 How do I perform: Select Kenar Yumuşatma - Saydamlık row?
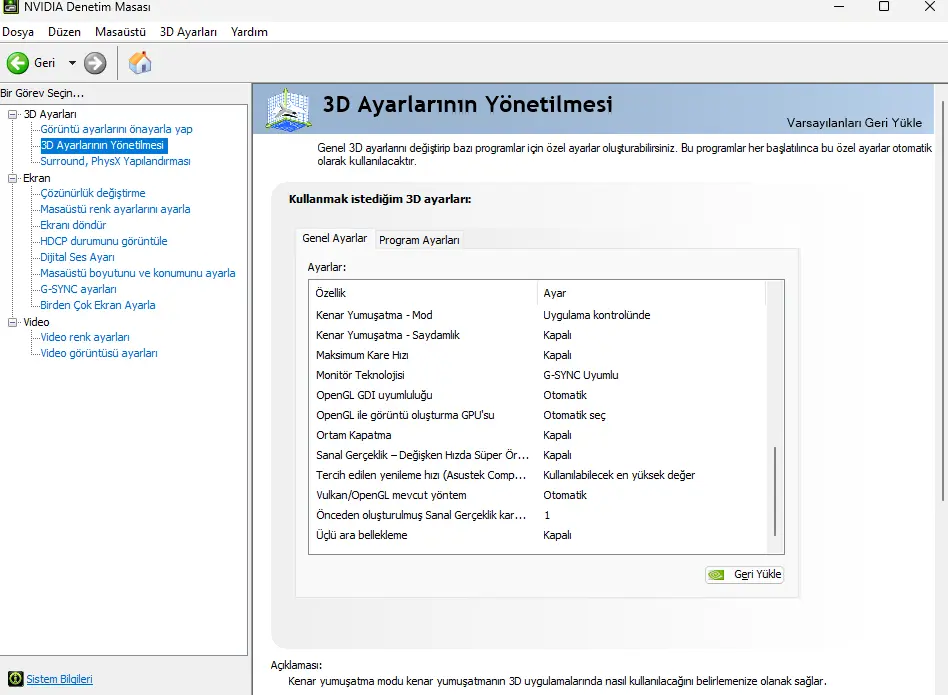pos(538,335)
